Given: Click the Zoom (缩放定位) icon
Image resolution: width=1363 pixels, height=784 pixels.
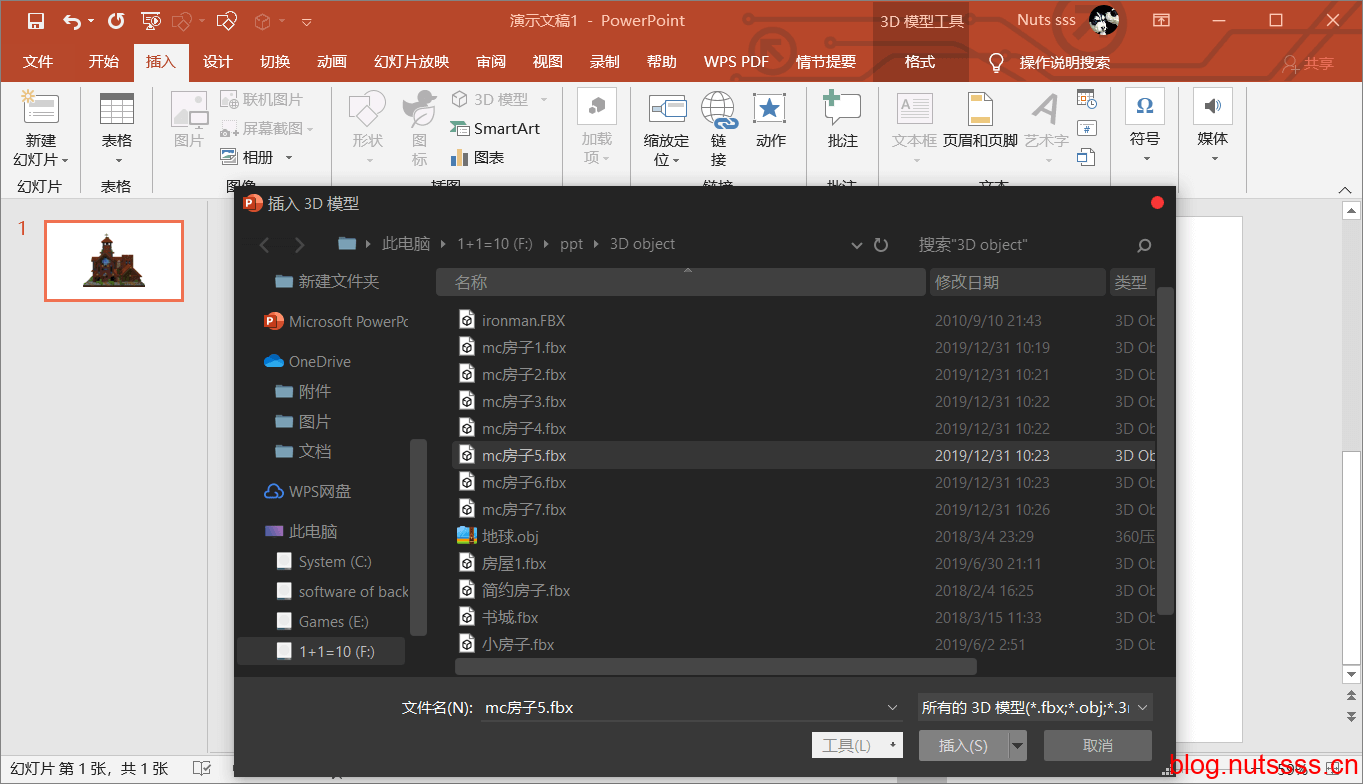Looking at the screenshot, I should tap(666, 108).
